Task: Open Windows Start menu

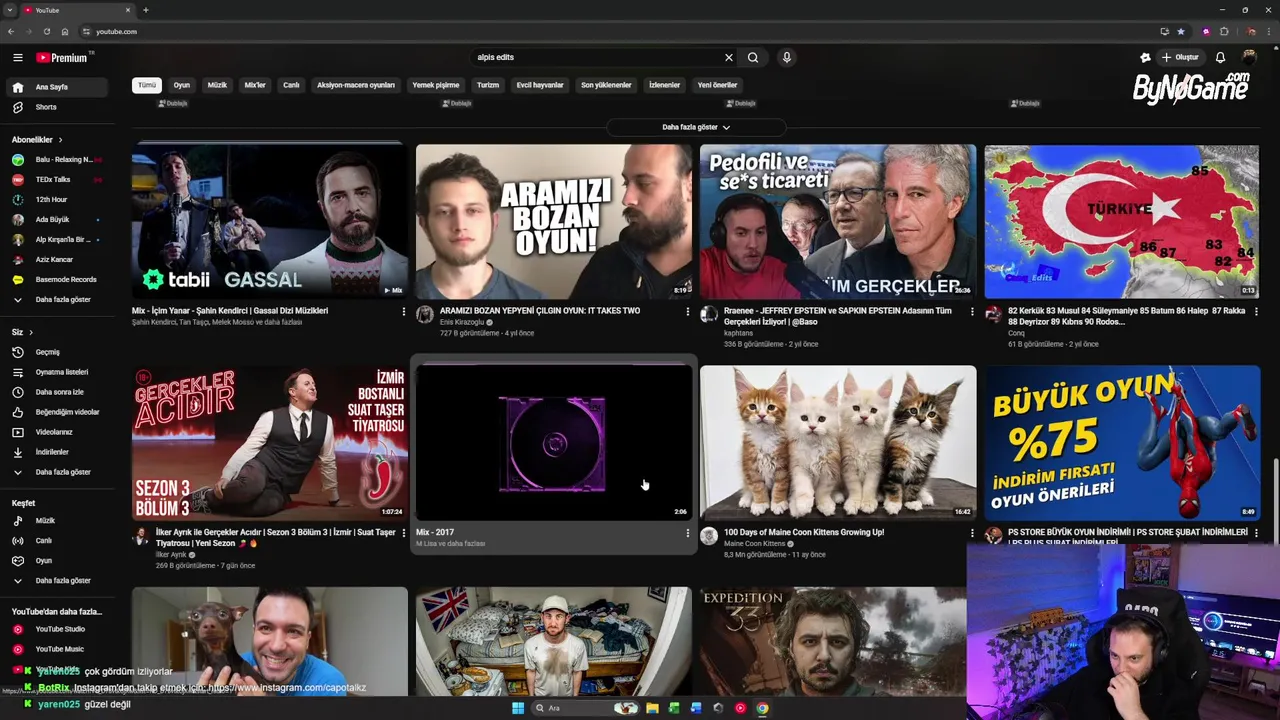Action: [517, 708]
